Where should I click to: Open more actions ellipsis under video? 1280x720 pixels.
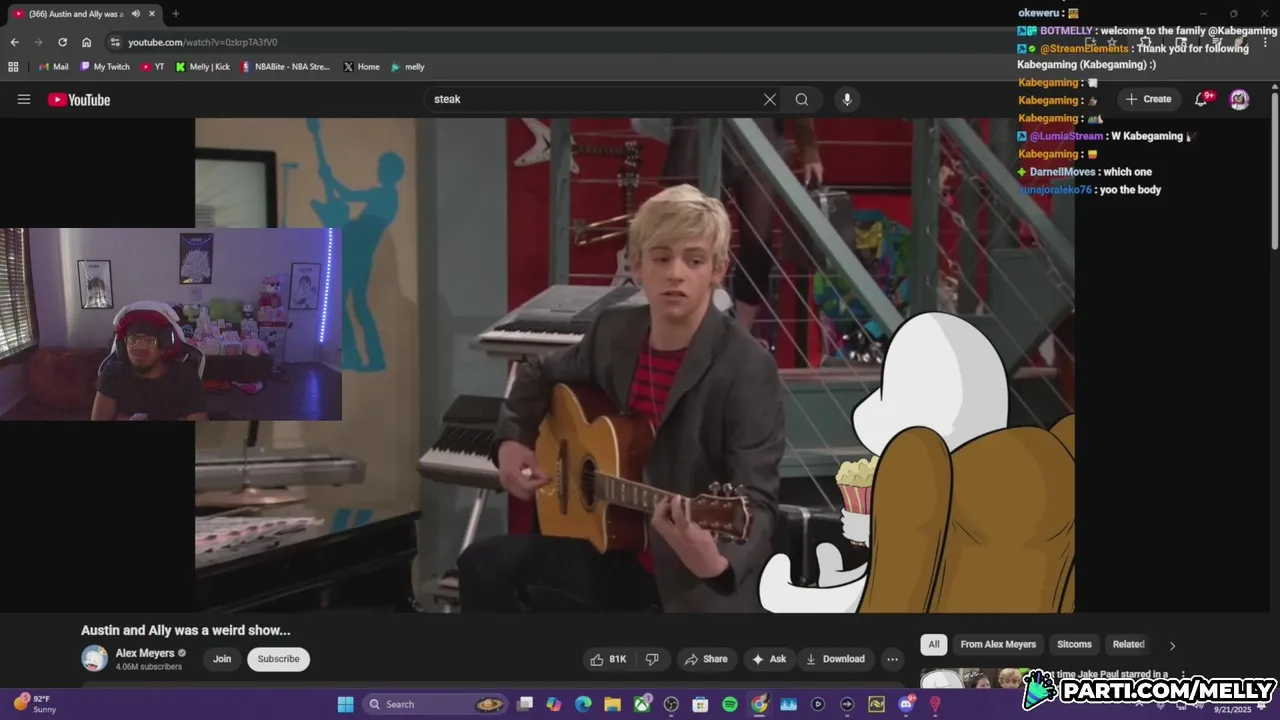[892, 659]
